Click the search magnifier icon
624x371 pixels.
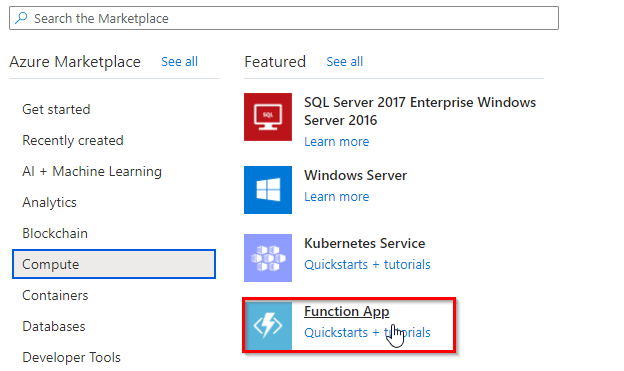coord(21,18)
